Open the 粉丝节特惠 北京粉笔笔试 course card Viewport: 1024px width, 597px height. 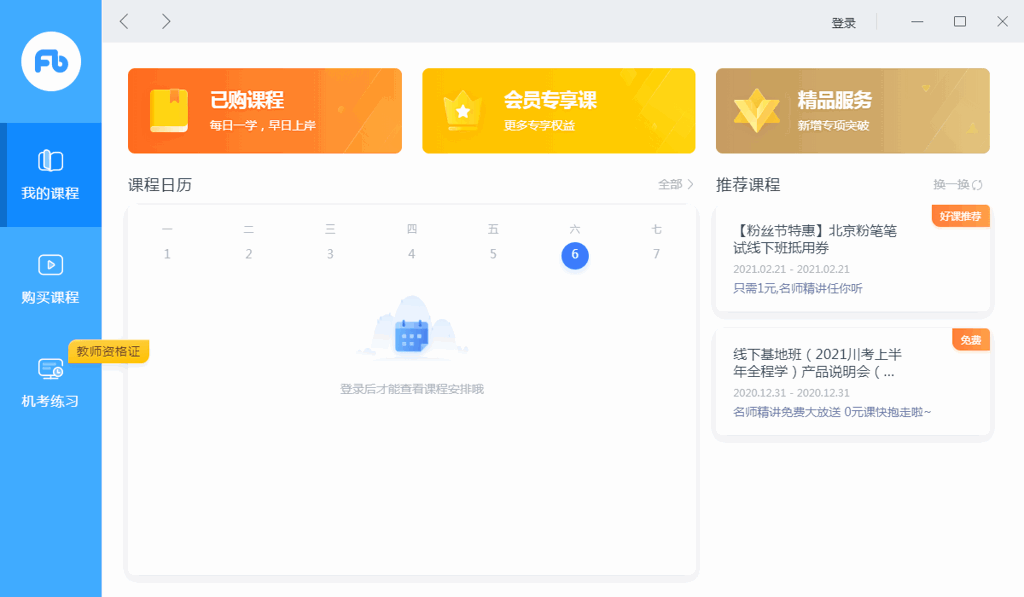coord(852,259)
